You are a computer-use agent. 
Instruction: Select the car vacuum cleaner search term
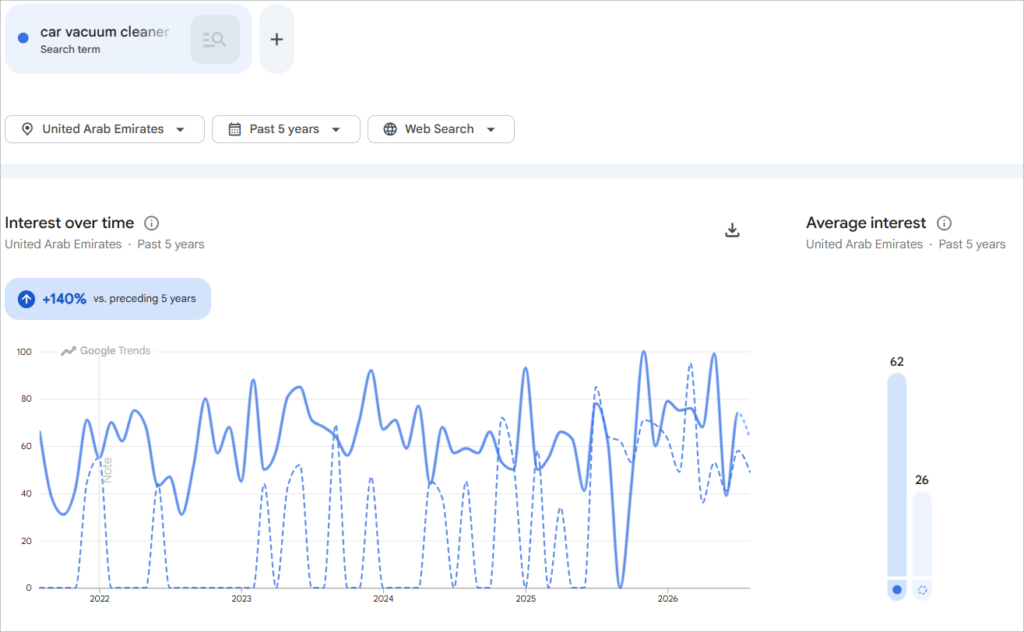[104, 39]
